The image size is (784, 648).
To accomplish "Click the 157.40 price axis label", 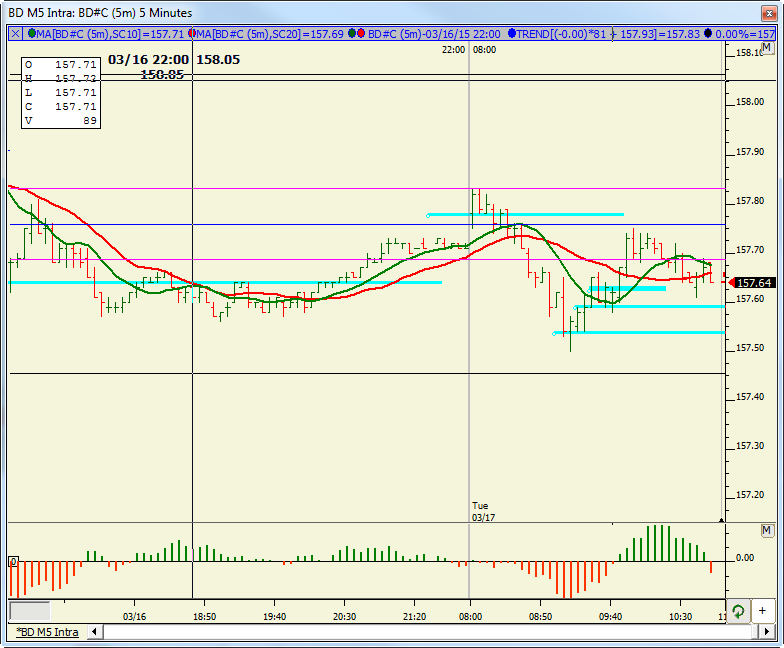I will click(x=750, y=397).
